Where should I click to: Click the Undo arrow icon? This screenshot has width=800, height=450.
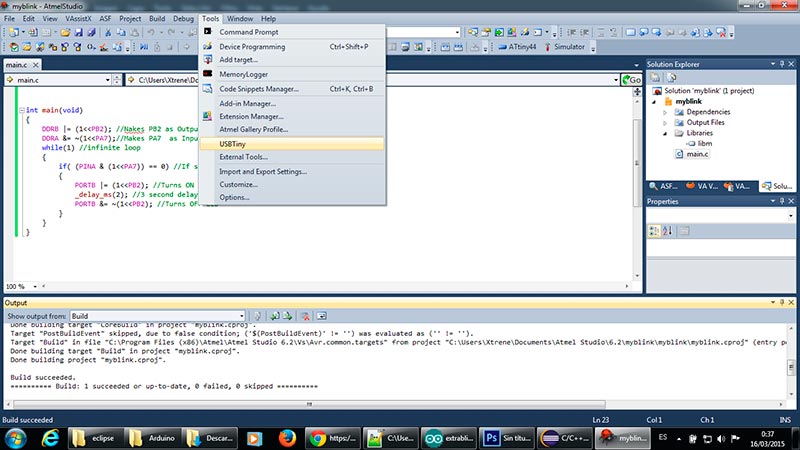point(151,32)
